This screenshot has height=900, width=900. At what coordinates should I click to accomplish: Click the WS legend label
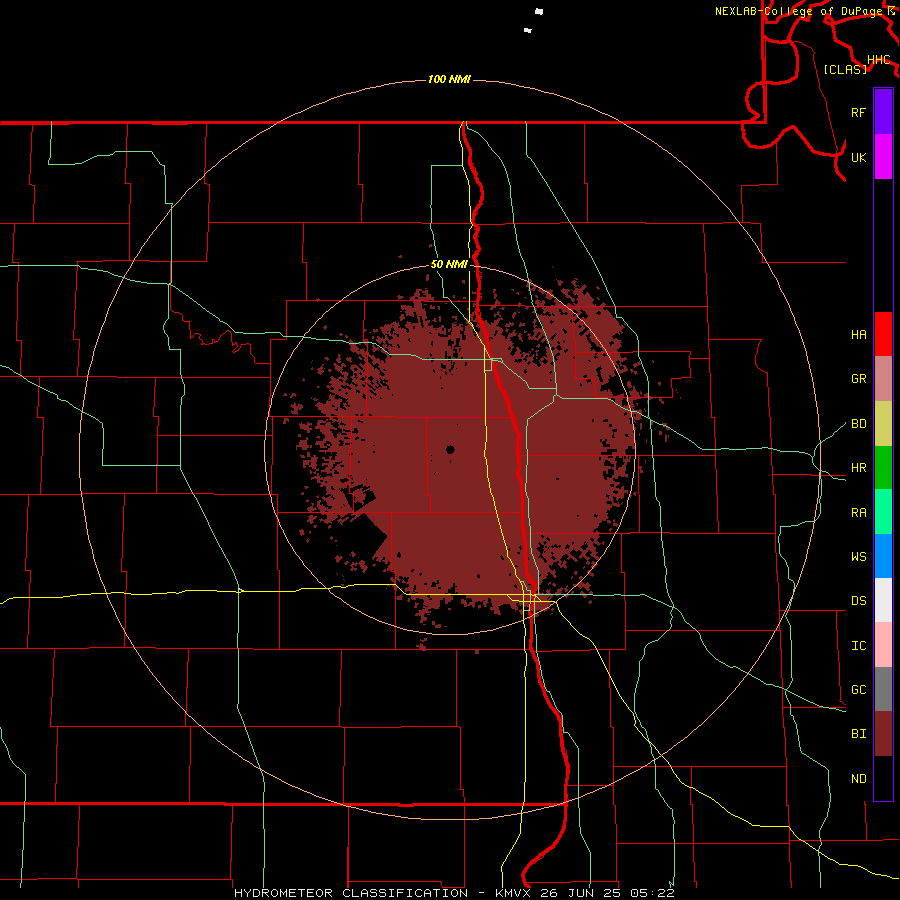(x=858, y=557)
